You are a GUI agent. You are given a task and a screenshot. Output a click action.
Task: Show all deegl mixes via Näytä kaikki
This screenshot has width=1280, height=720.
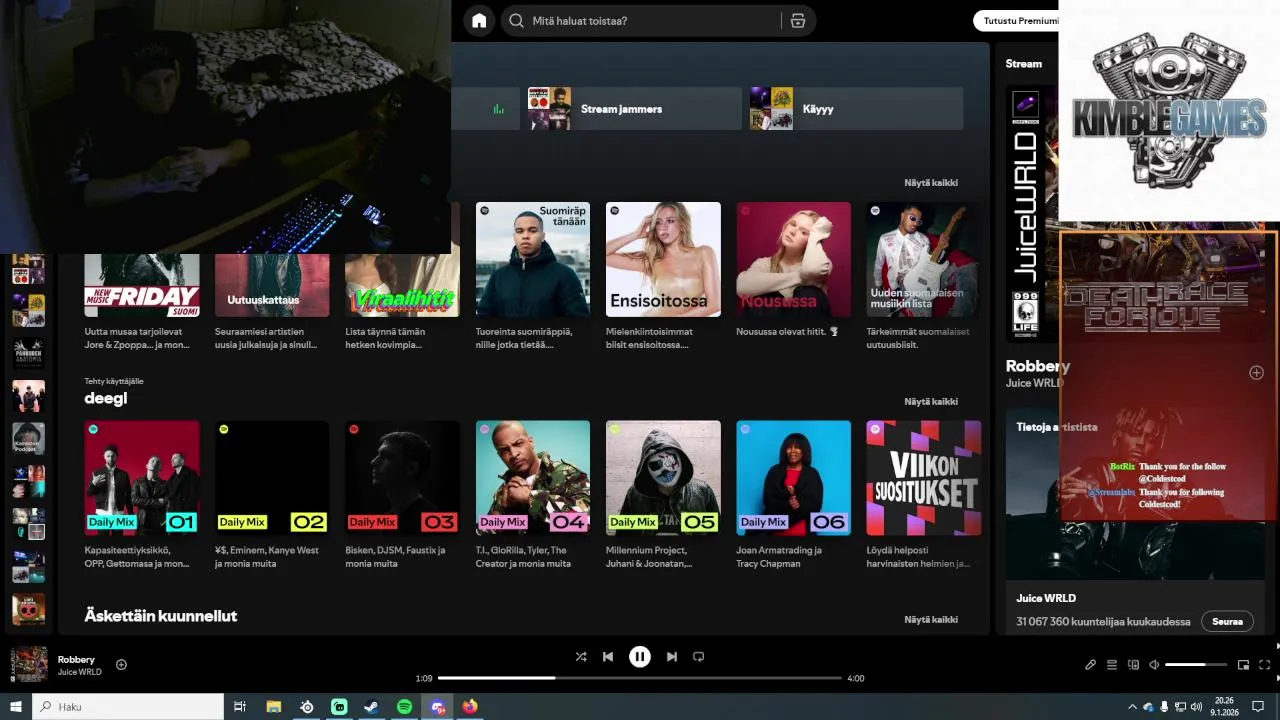tap(931, 402)
